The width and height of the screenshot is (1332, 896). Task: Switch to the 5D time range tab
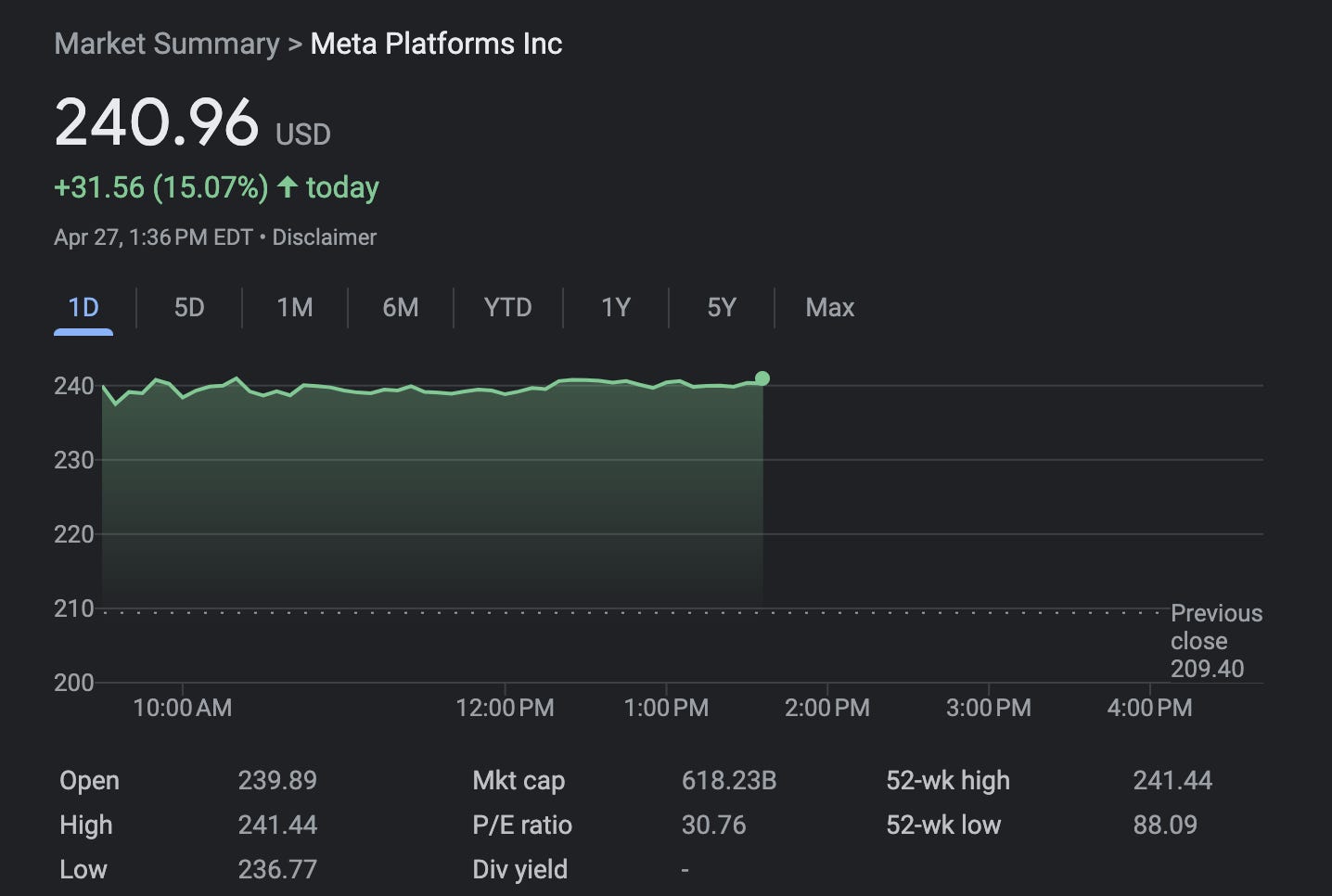[x=189, y=308]
